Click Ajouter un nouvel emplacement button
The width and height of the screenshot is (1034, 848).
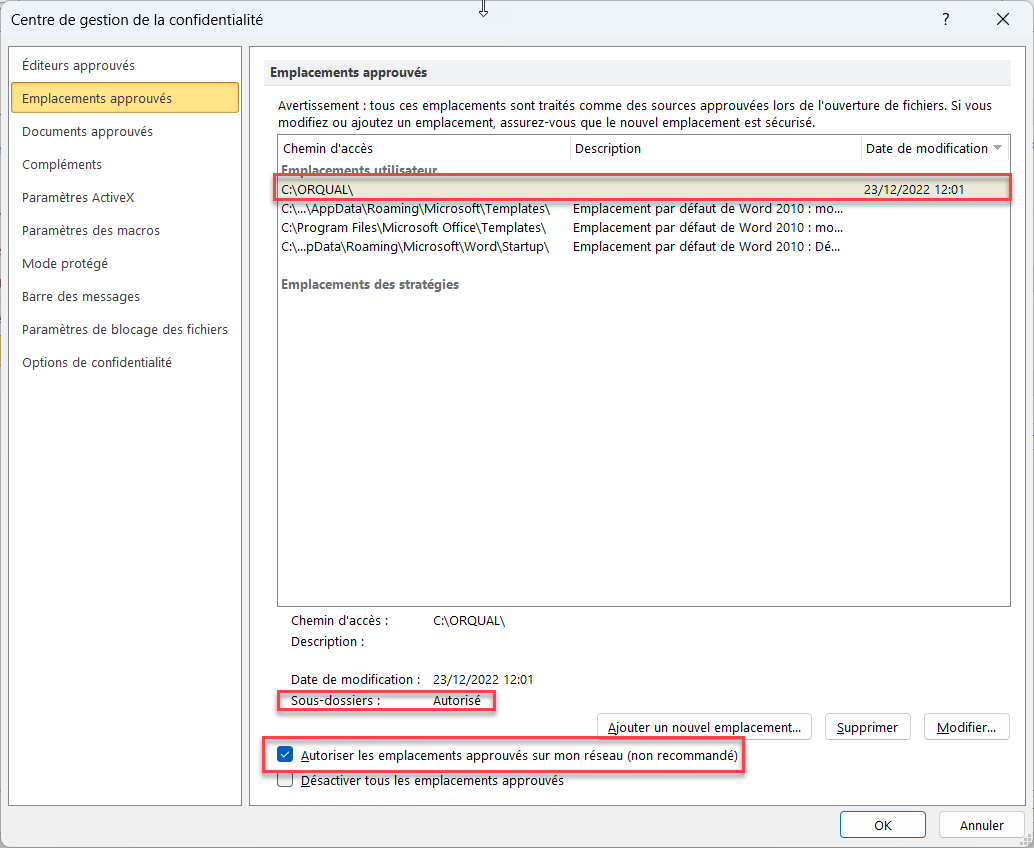click(x=704, y=727)
